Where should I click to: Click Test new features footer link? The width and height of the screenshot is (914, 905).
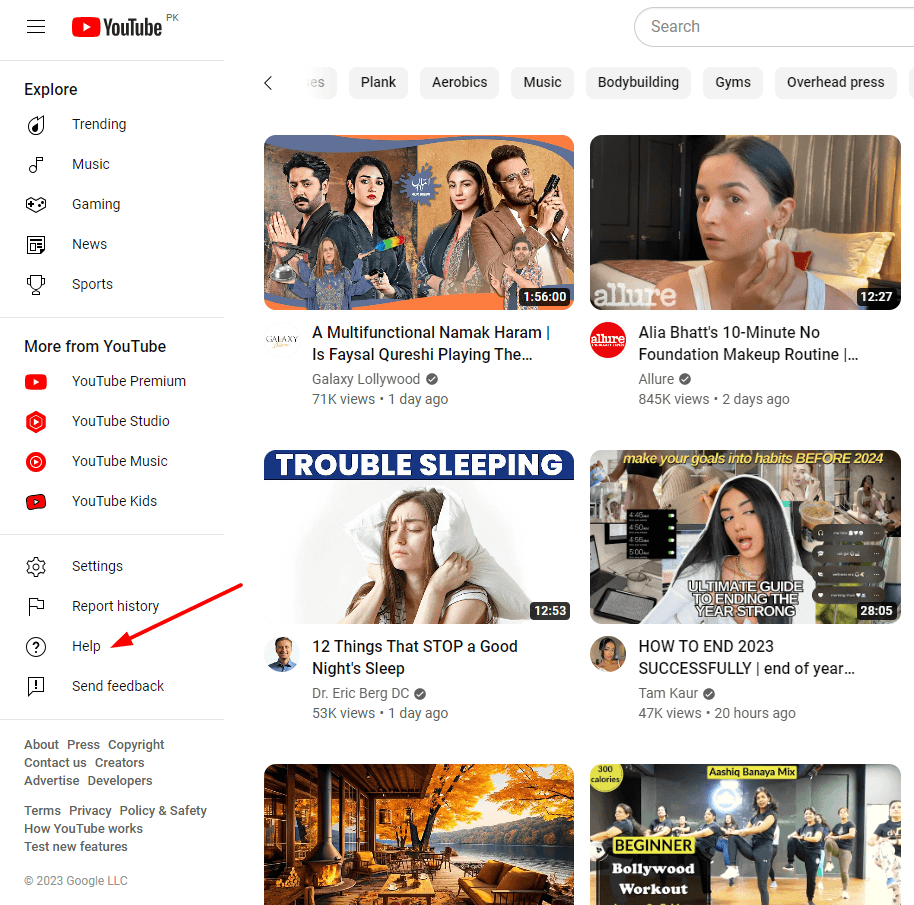[76, 847]
